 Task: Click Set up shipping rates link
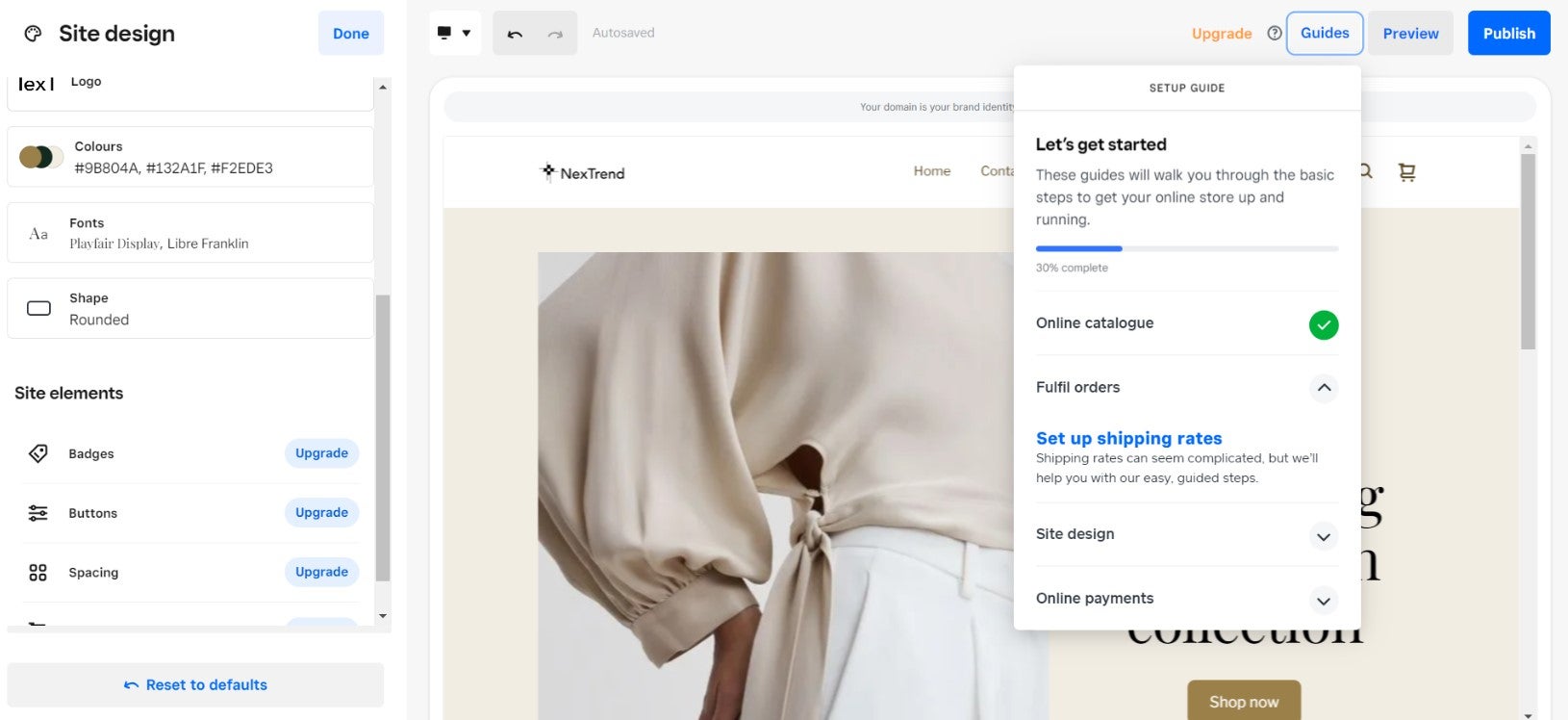click(1128, 438)
